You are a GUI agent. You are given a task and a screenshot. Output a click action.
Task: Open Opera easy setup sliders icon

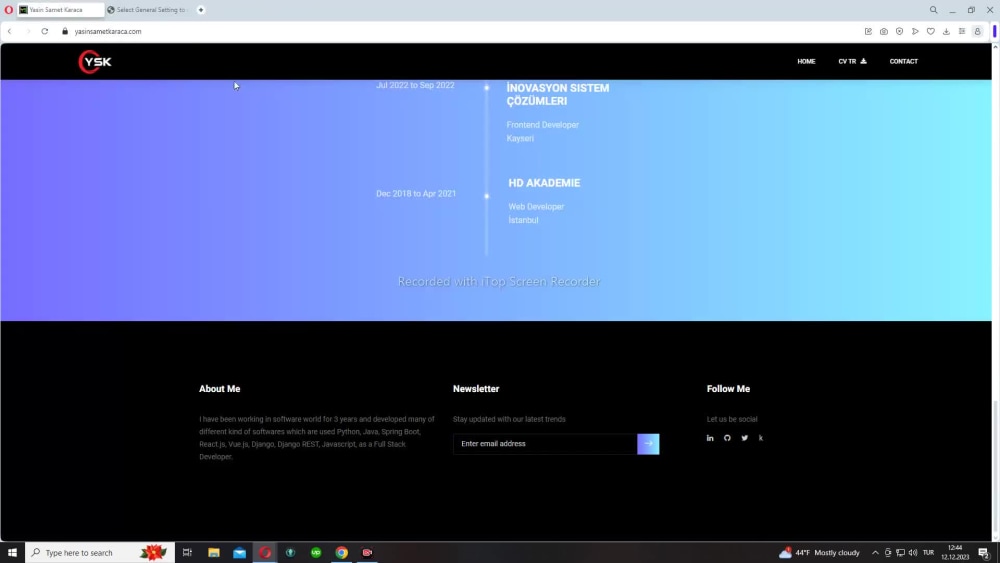962,31
